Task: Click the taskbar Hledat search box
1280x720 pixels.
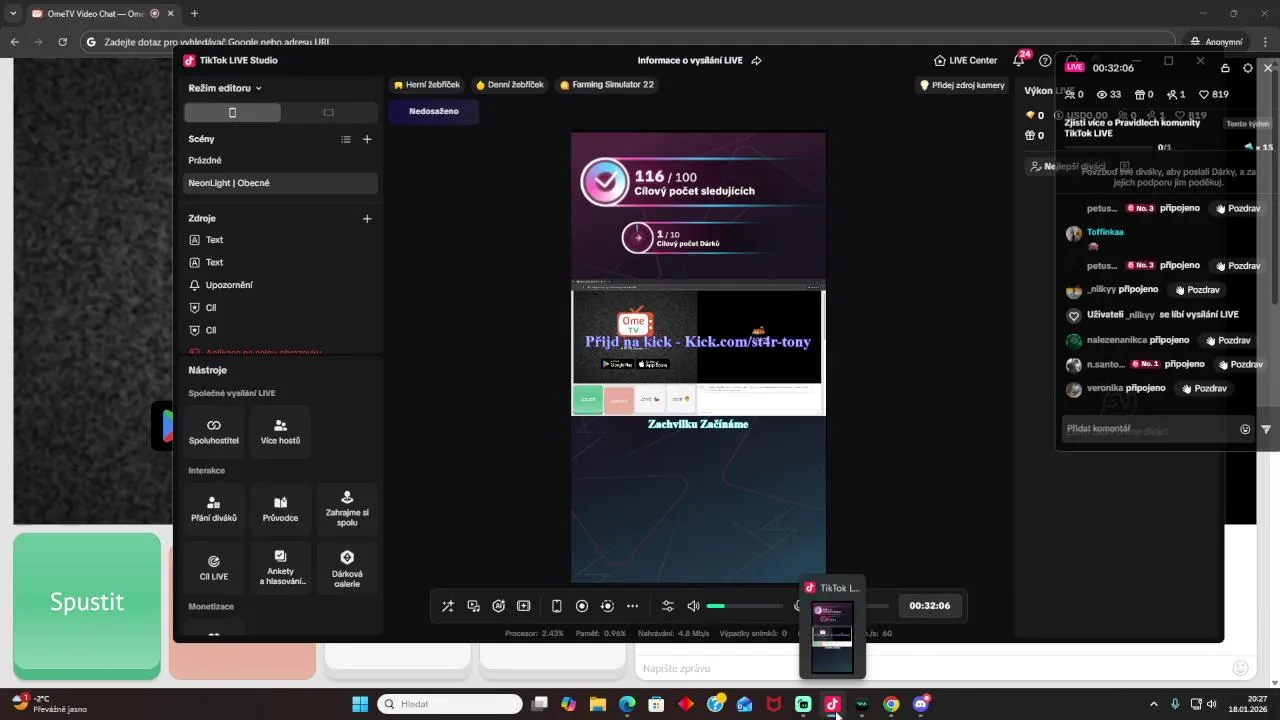Action: click(x=450, y=704)
